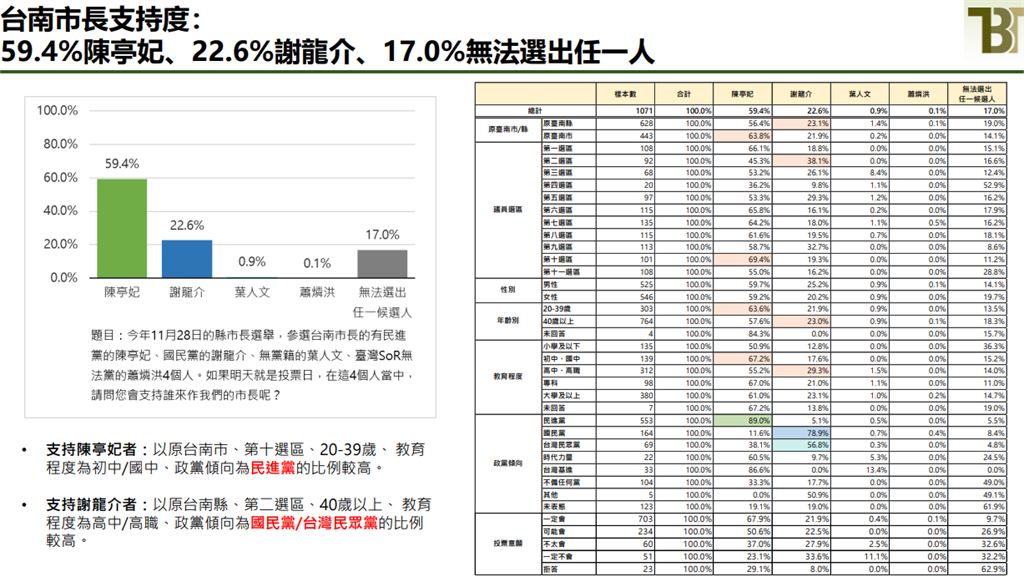Screen dimensions: 1024x577
Task: Click the '拒答' row label
Action: coord(551,569)
